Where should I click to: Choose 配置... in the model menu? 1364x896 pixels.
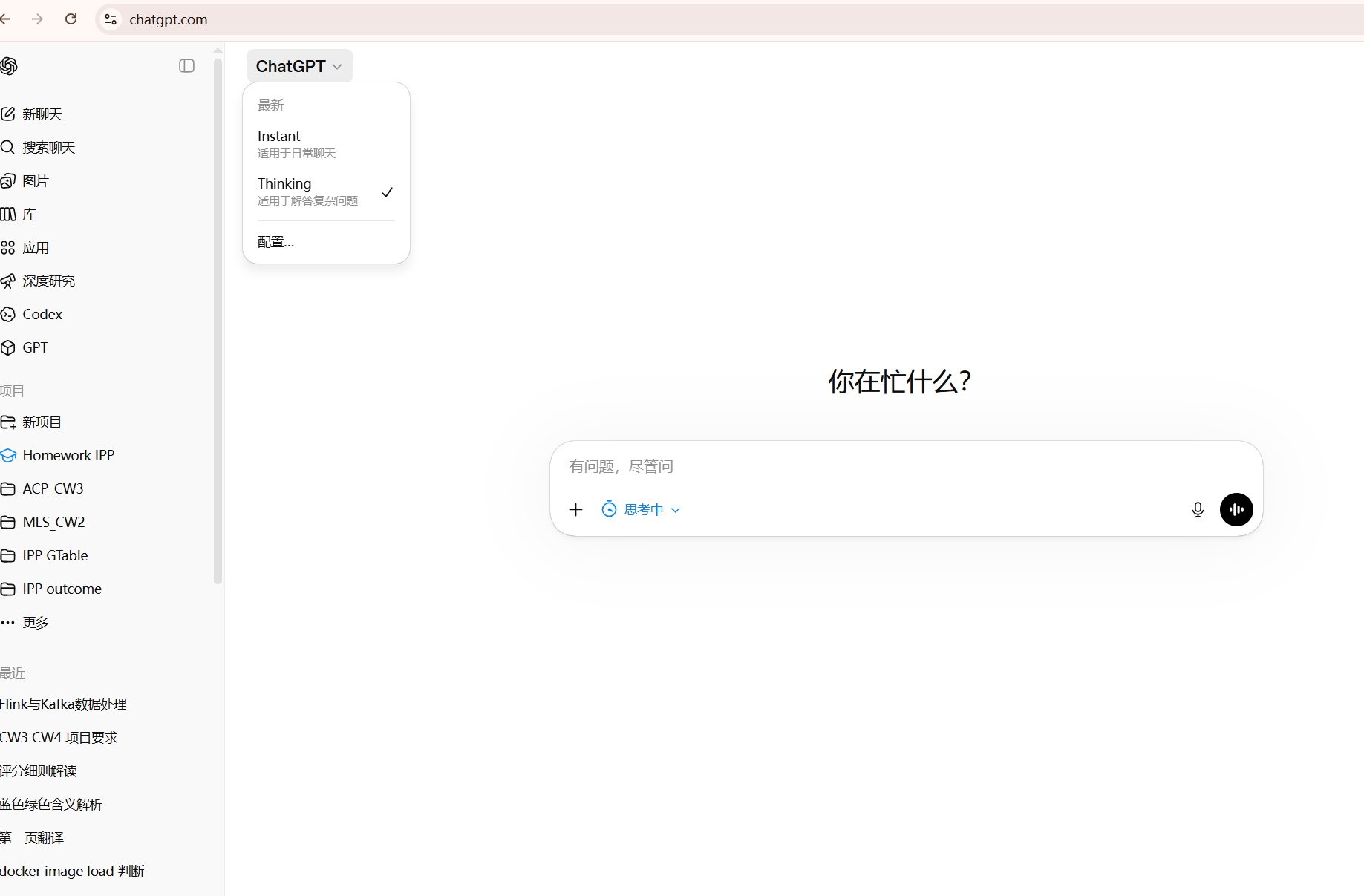tap(276, 242)
